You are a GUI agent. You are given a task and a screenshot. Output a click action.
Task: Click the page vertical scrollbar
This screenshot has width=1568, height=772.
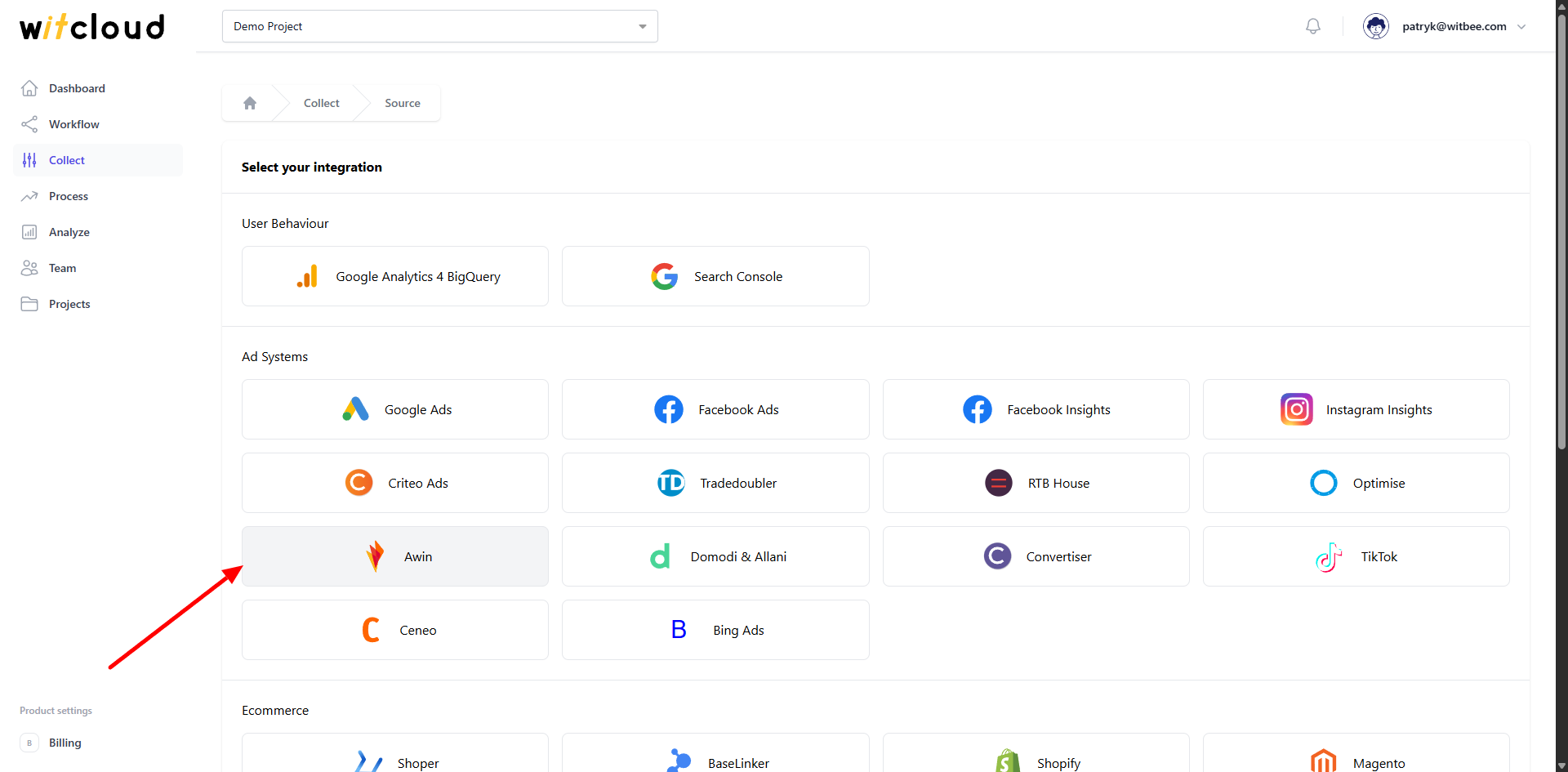coord(1561,233)
